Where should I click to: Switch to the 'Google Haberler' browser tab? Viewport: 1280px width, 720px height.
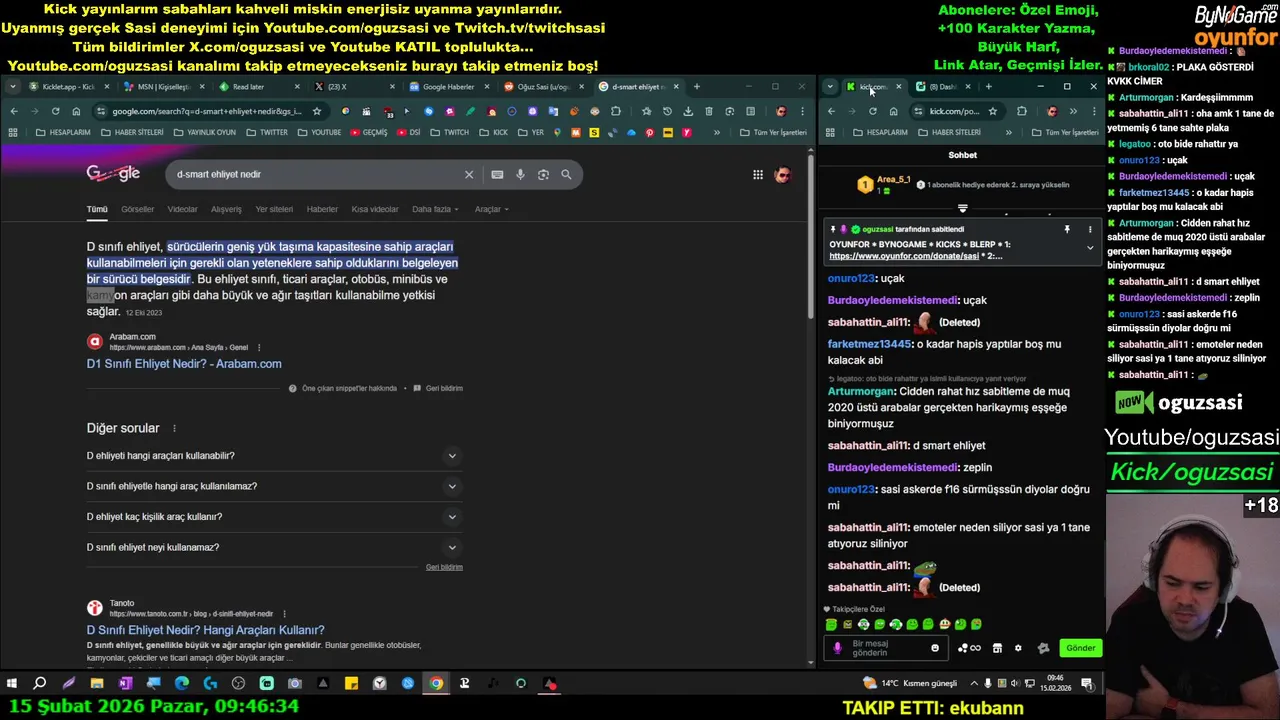tap(448, 86)
